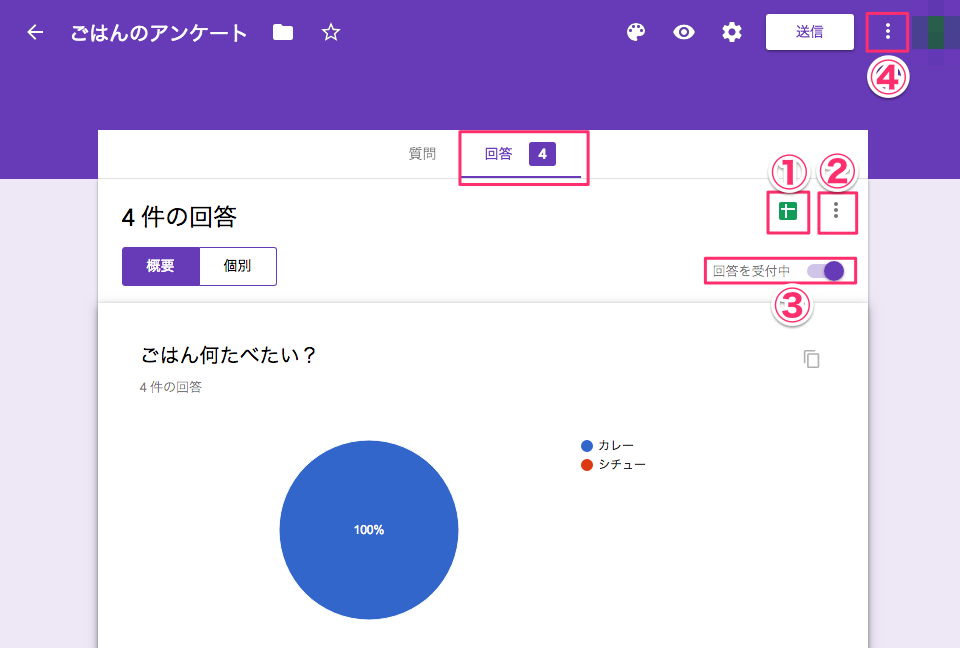Open responses three-dot options menu
The width and height of the screenshot is (960, 648).
(x=836, y=211)
